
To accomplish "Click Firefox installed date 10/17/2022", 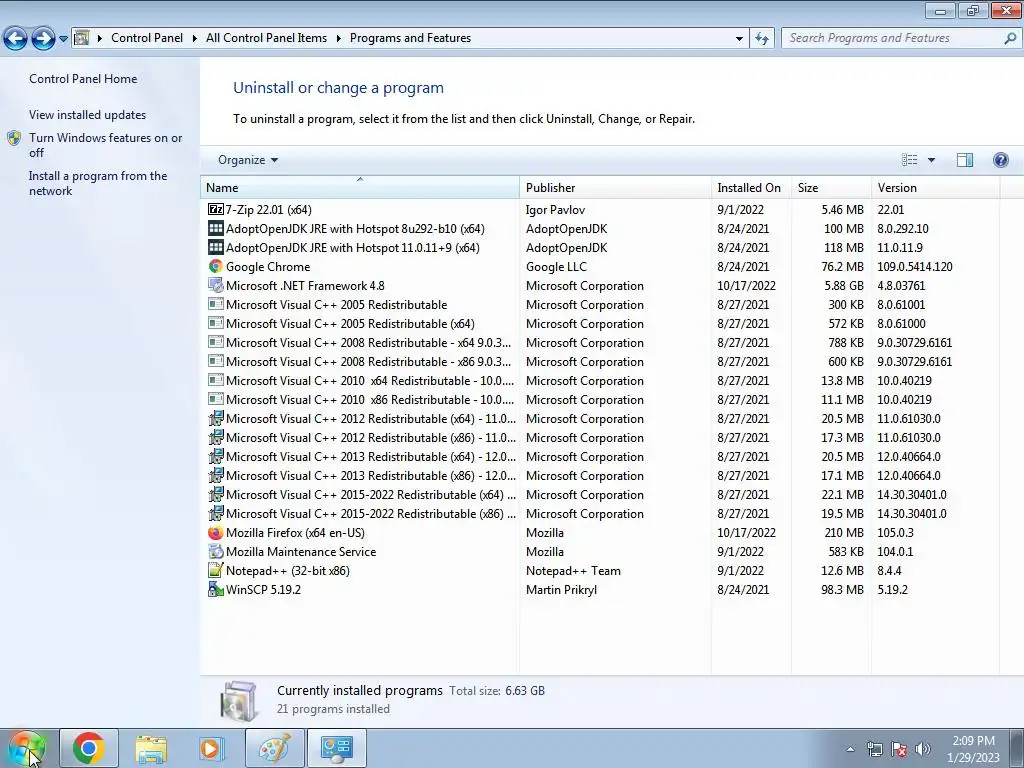I will pos(746,533).
